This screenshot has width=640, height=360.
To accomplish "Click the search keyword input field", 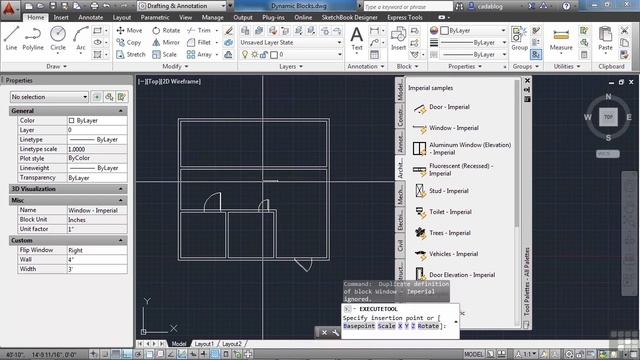I will tap(408, 7).
